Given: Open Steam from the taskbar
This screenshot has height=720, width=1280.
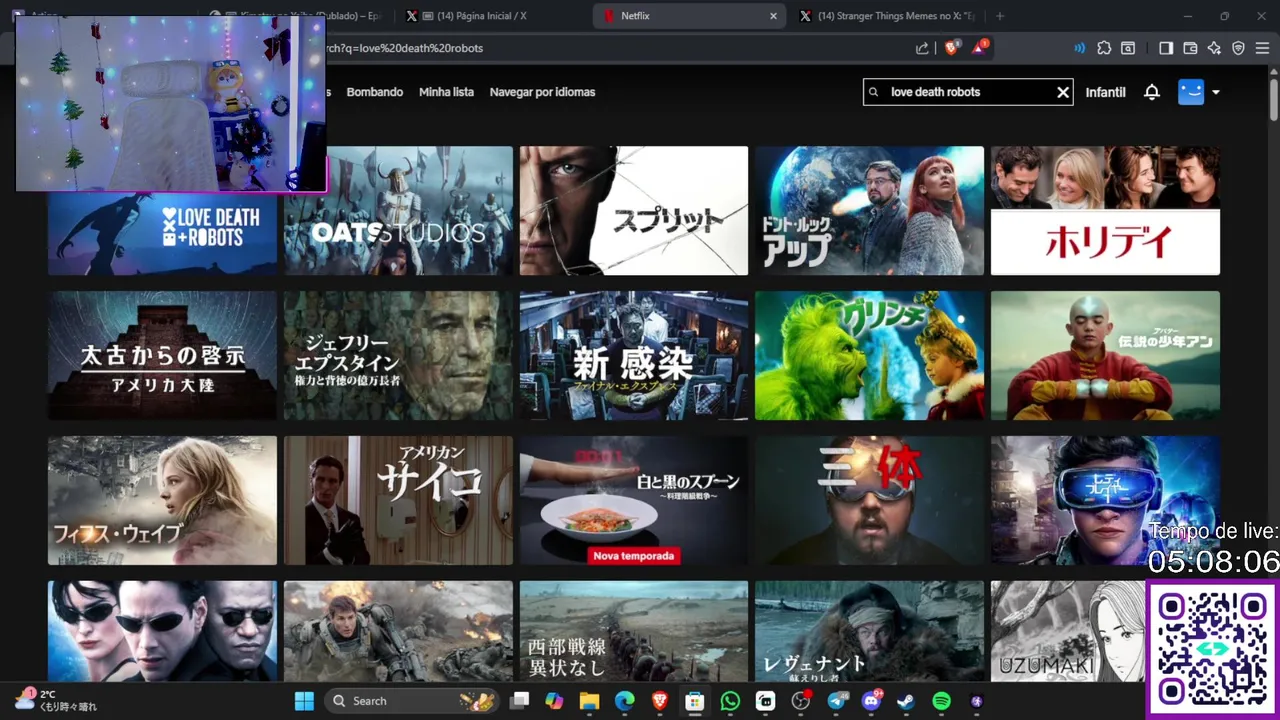Looking at the screenshot, I should pyautogui.click(x=906, y=701).
